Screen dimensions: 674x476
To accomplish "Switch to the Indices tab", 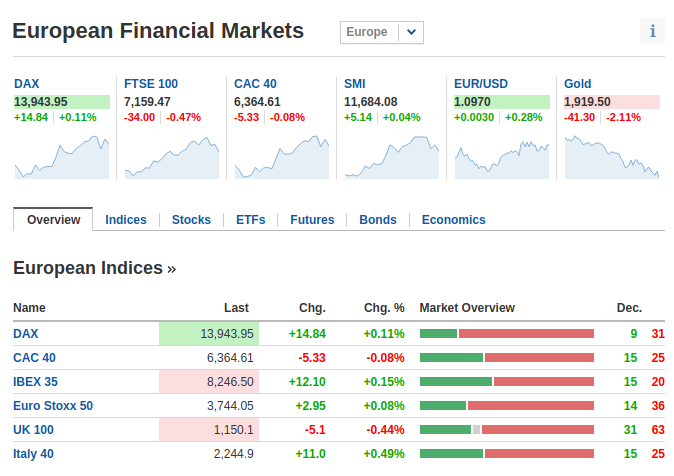I will pyautogui.click(x=126, y=220).
